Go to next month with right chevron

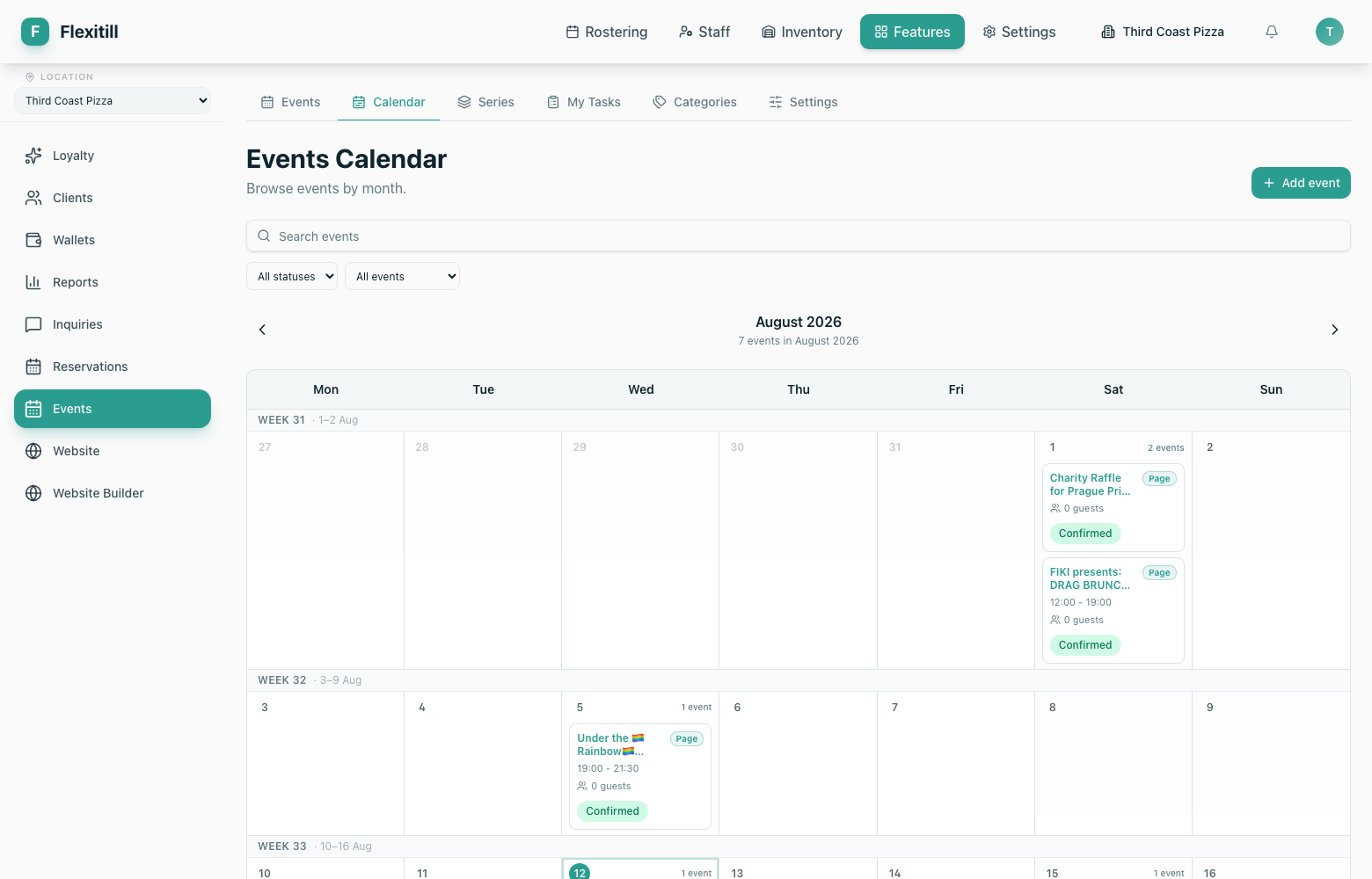point(1335,330)
